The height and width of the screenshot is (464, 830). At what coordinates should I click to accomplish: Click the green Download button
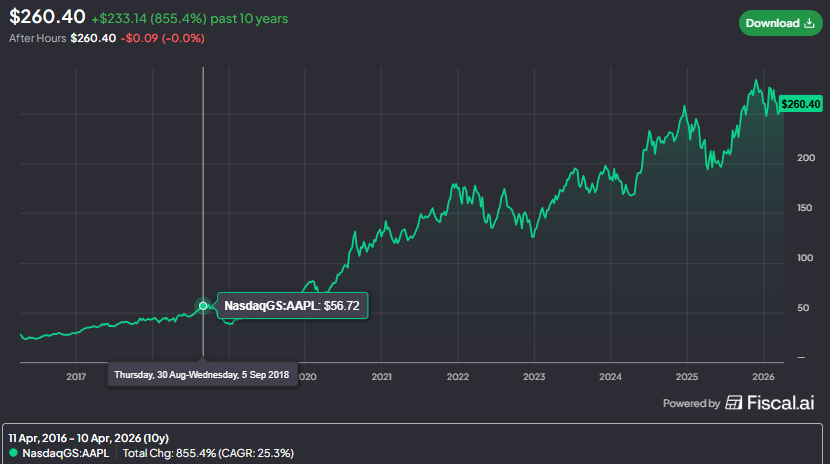pos(780,23)
